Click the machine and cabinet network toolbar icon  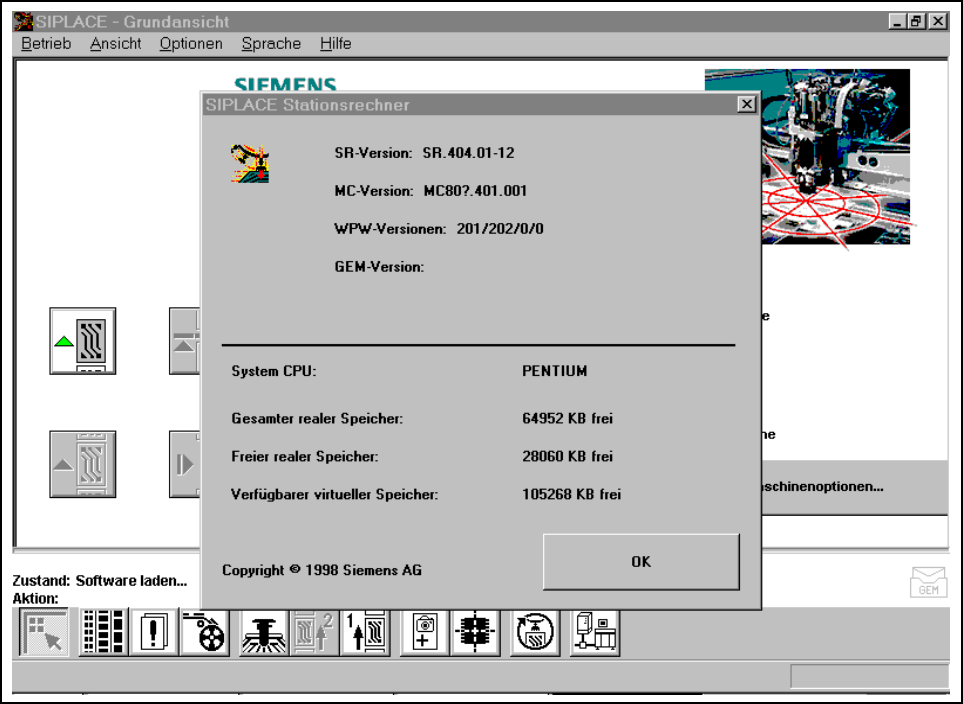pyautogui.click(x=594, y=632)
